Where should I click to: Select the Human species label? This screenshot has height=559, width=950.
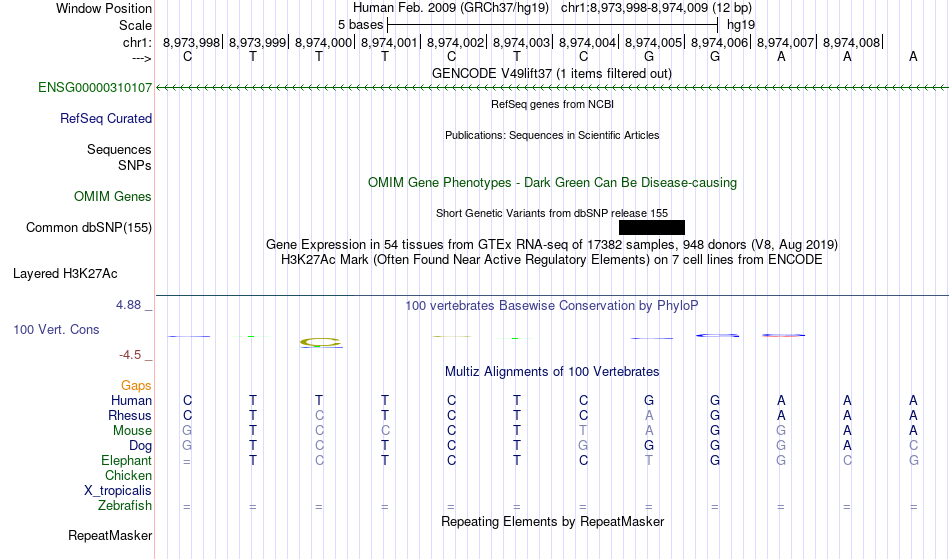coord(131,400)
